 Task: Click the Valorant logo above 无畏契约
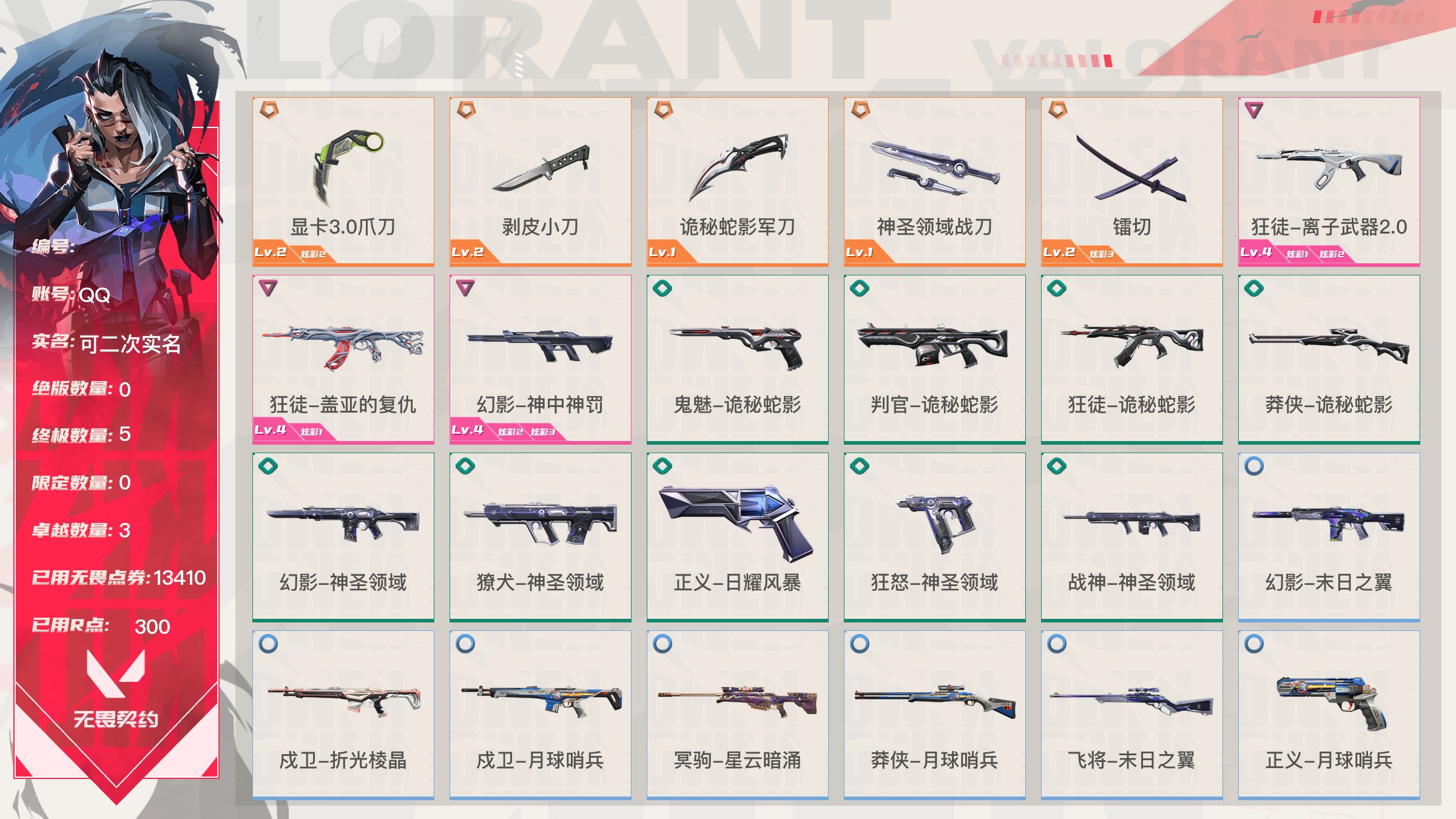[x=116, y=673]
